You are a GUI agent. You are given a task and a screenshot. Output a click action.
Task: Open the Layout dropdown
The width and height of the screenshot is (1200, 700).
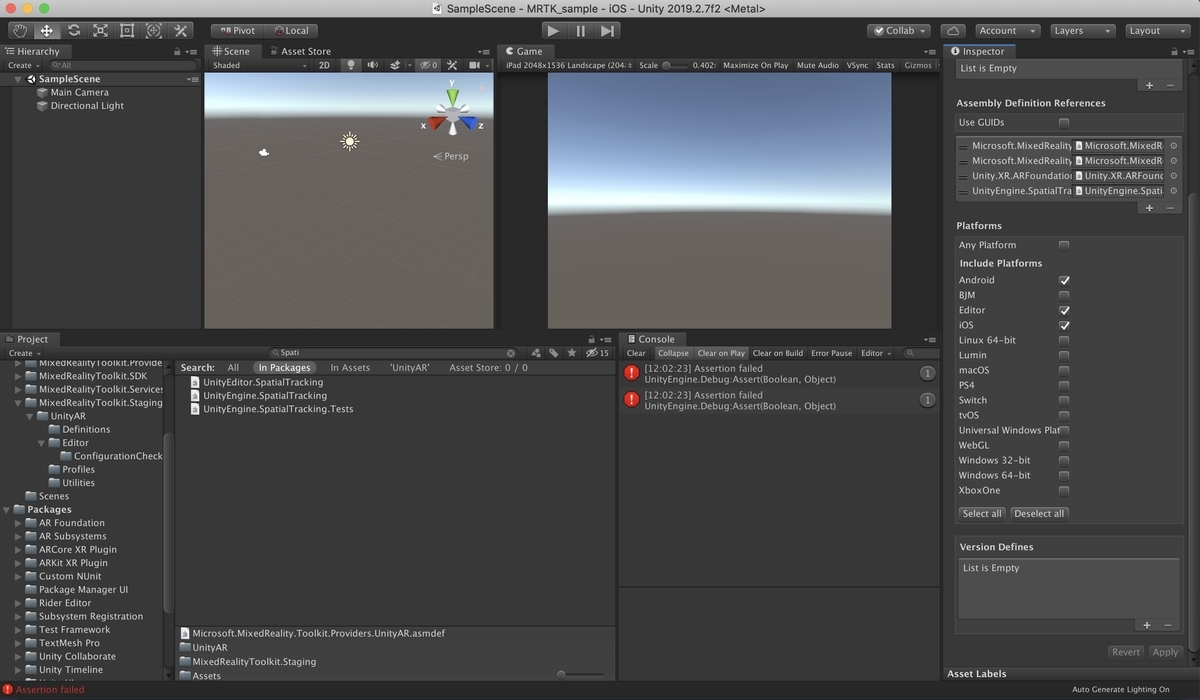(x=1158, y=31)
